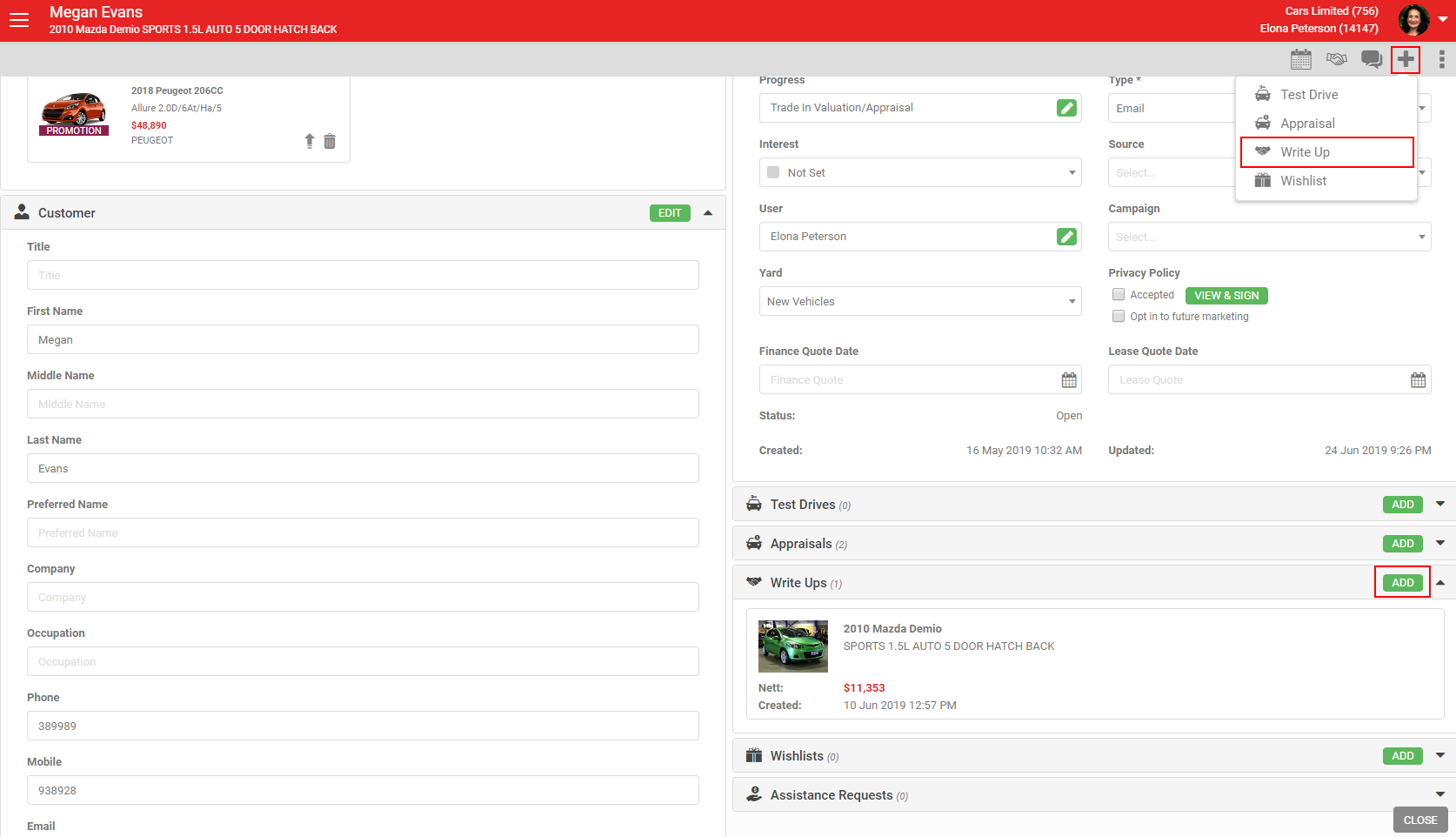
Task: Click the Company input field
Action: (363, 597)
